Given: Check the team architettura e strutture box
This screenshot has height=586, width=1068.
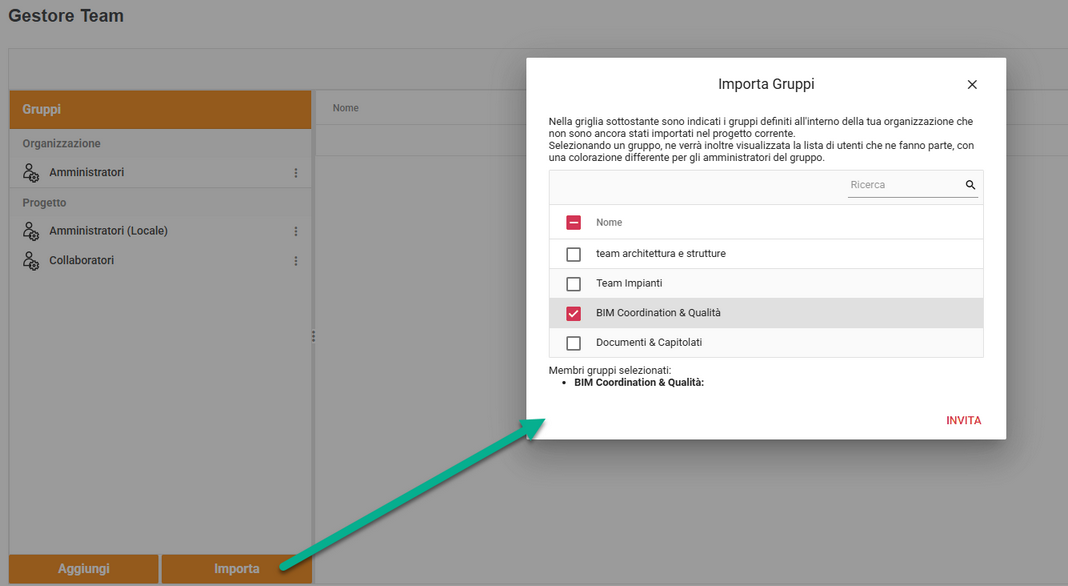Looking at the screenshot, I should [x=574, y=254].
